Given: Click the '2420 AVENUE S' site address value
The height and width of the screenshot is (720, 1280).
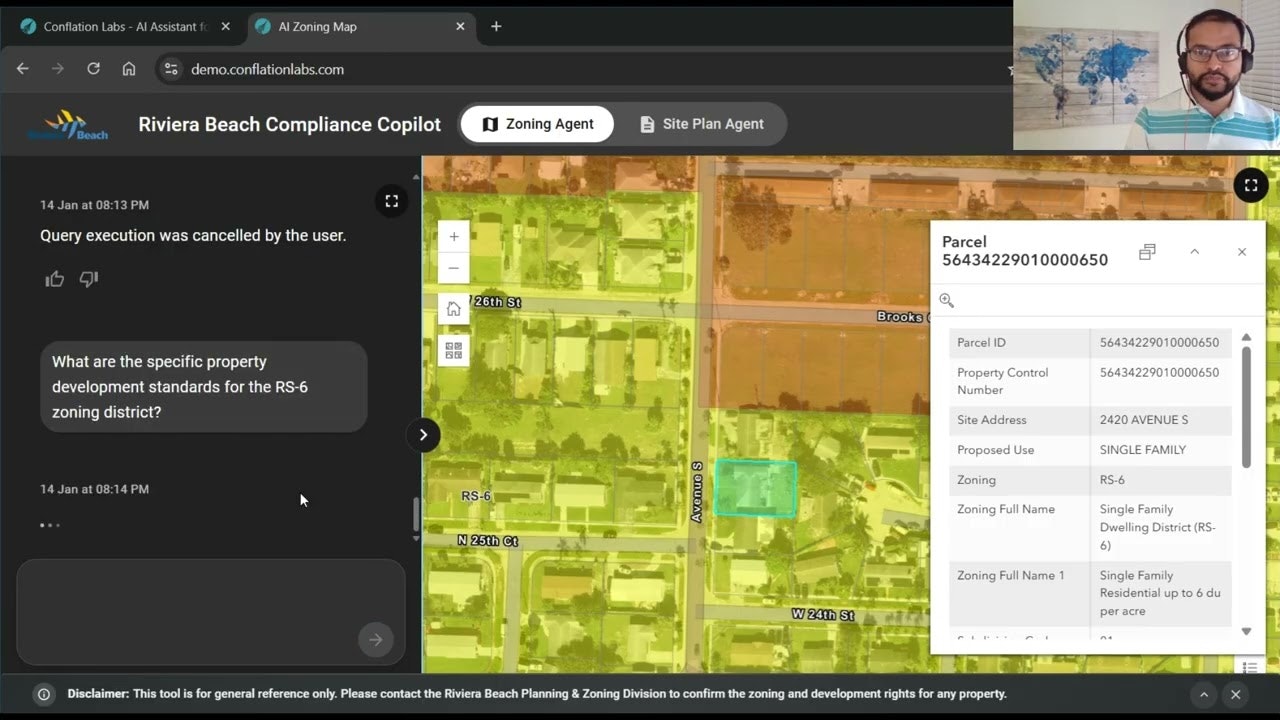Looking at the screenshot, I should [1144, 420].
